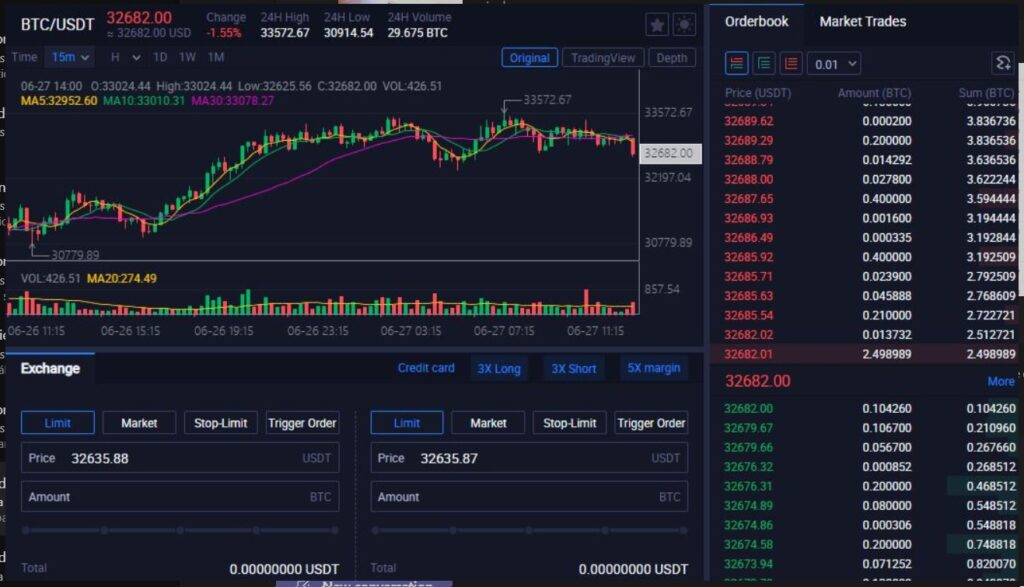This screenshot has width=1024, height=587.
Task: Select the 1W chart interval
Action: (x=187, y=57)
